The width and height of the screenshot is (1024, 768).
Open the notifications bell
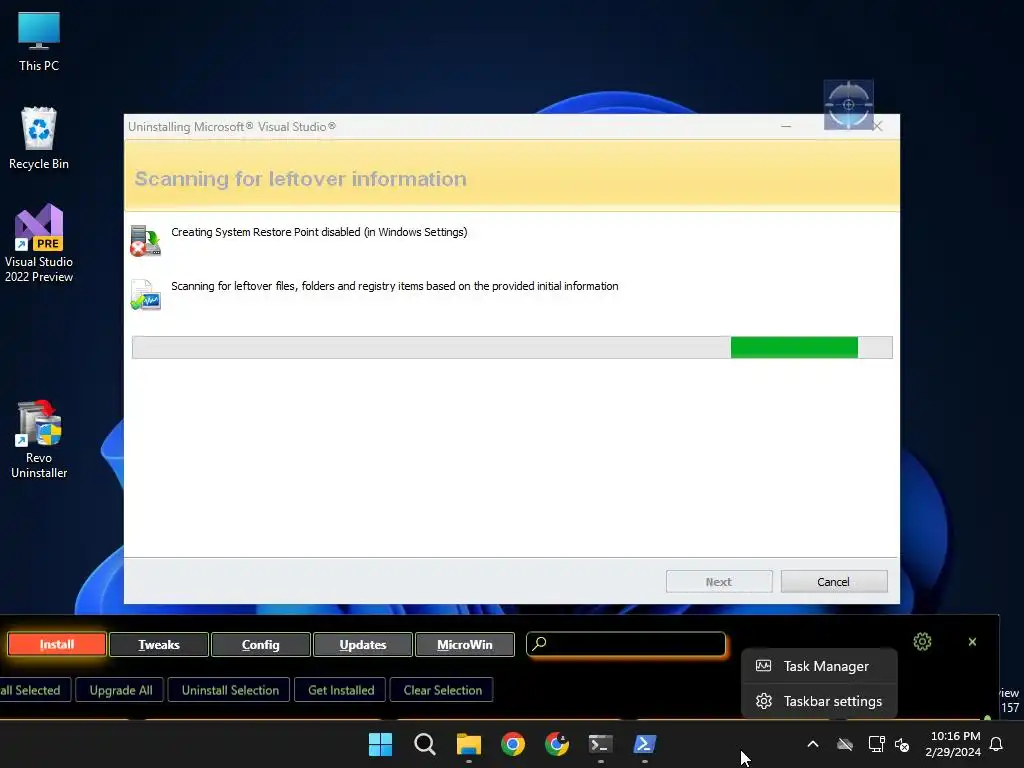coord(997,744)
